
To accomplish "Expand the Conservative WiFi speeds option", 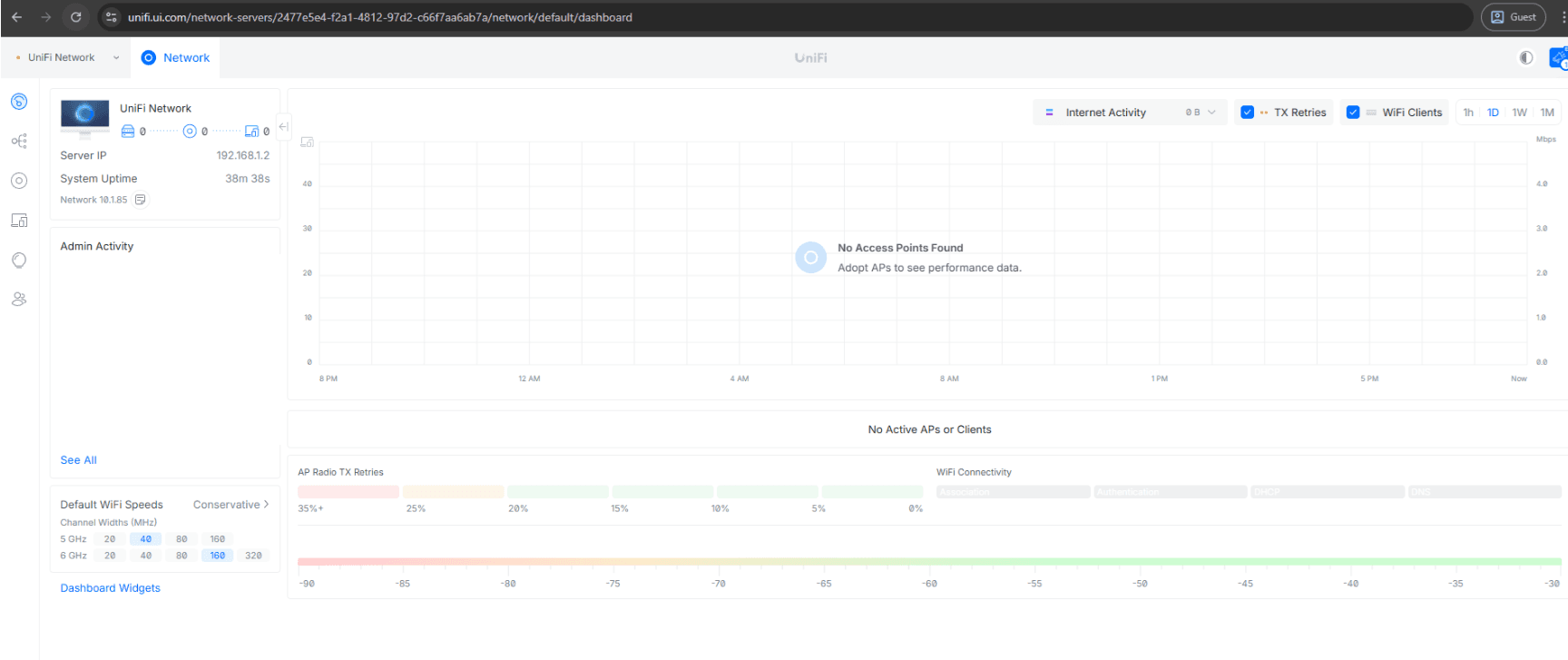I will (230, 505).
